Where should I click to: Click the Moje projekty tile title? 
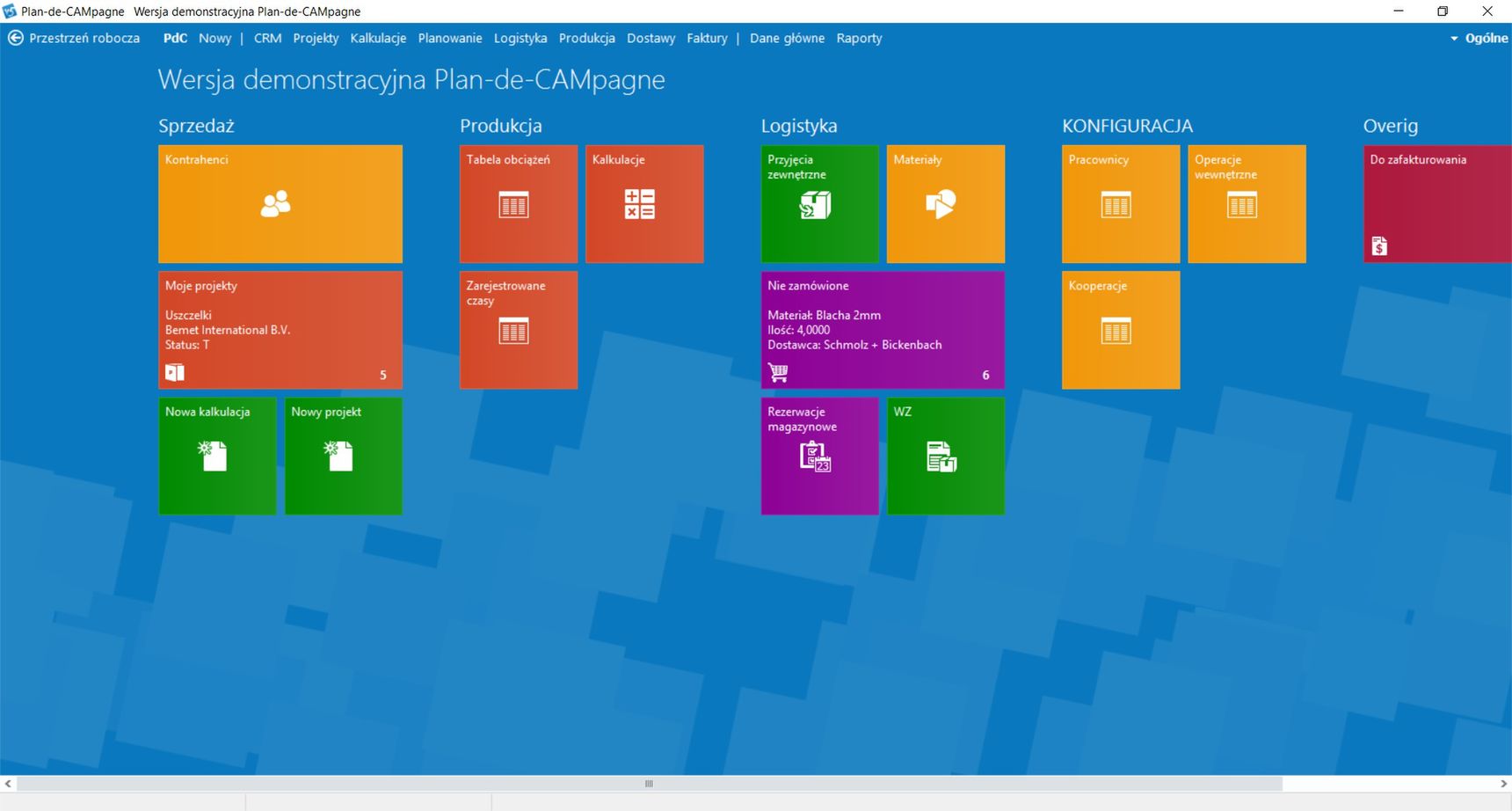(201, 286)
